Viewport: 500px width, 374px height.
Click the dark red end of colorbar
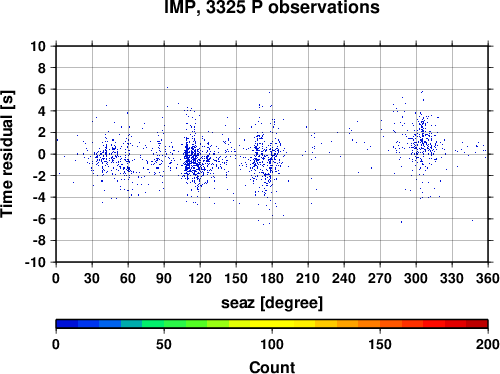coord(477,324)
